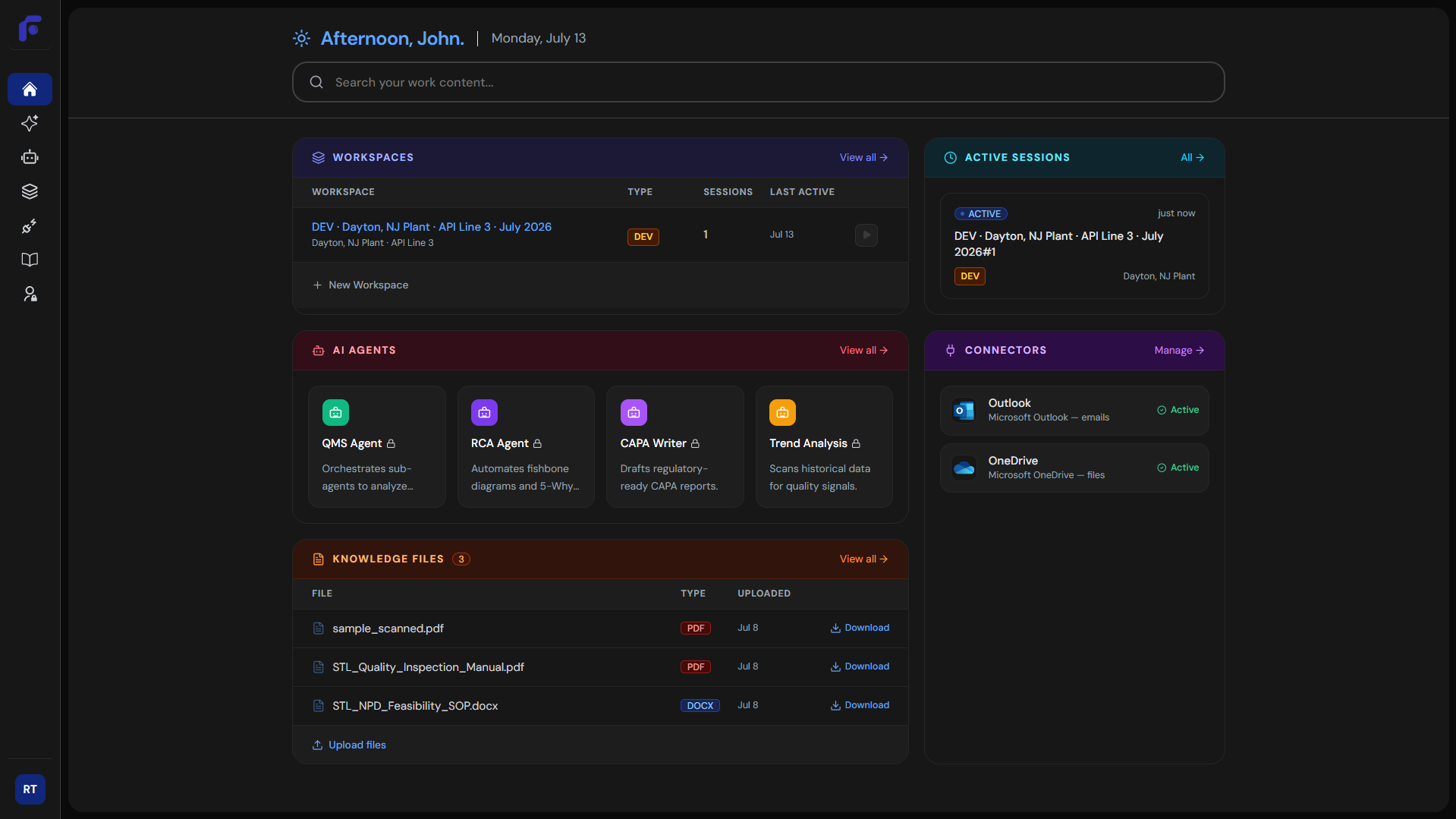The width and height of the screenshot is (1456, 819).
Task: Click the search magnifier icon
Action: pos(316,82)
